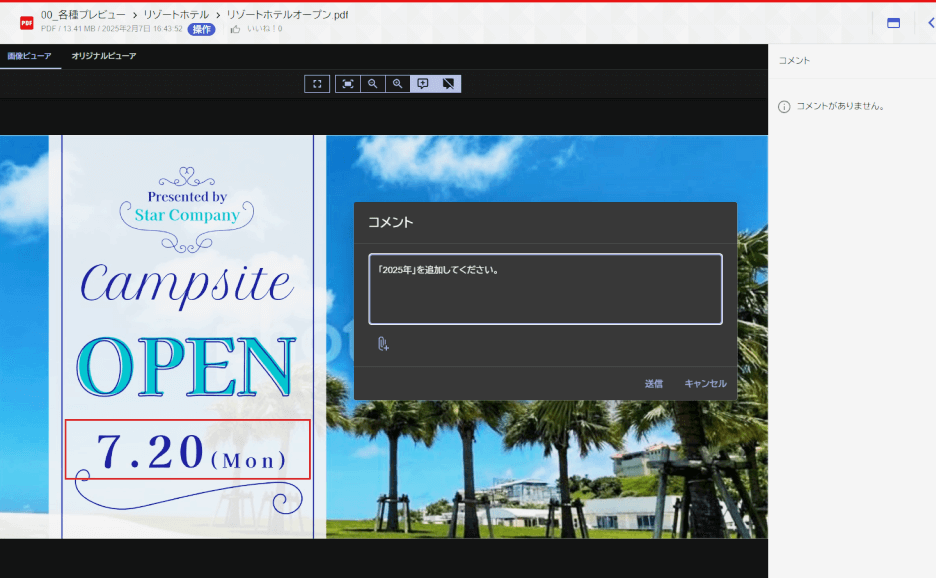Click the fullscreen icon in viewer toolbar
Viewport: 936px width, 578px height.
pyautogui.click(x=317, y=84)
